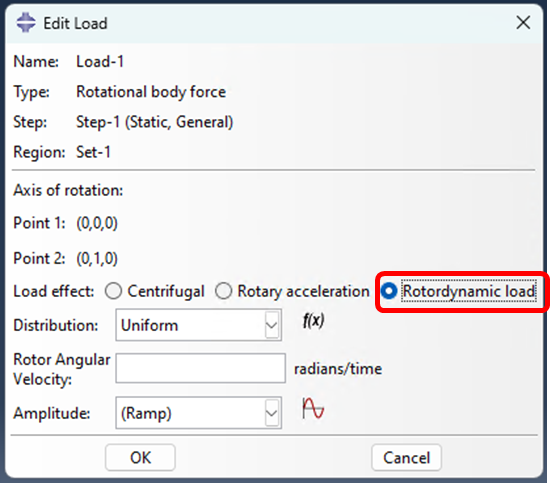Create an amplitude via the red wave icon
This screenshot has width=550, height=483.
click(313, 409)
